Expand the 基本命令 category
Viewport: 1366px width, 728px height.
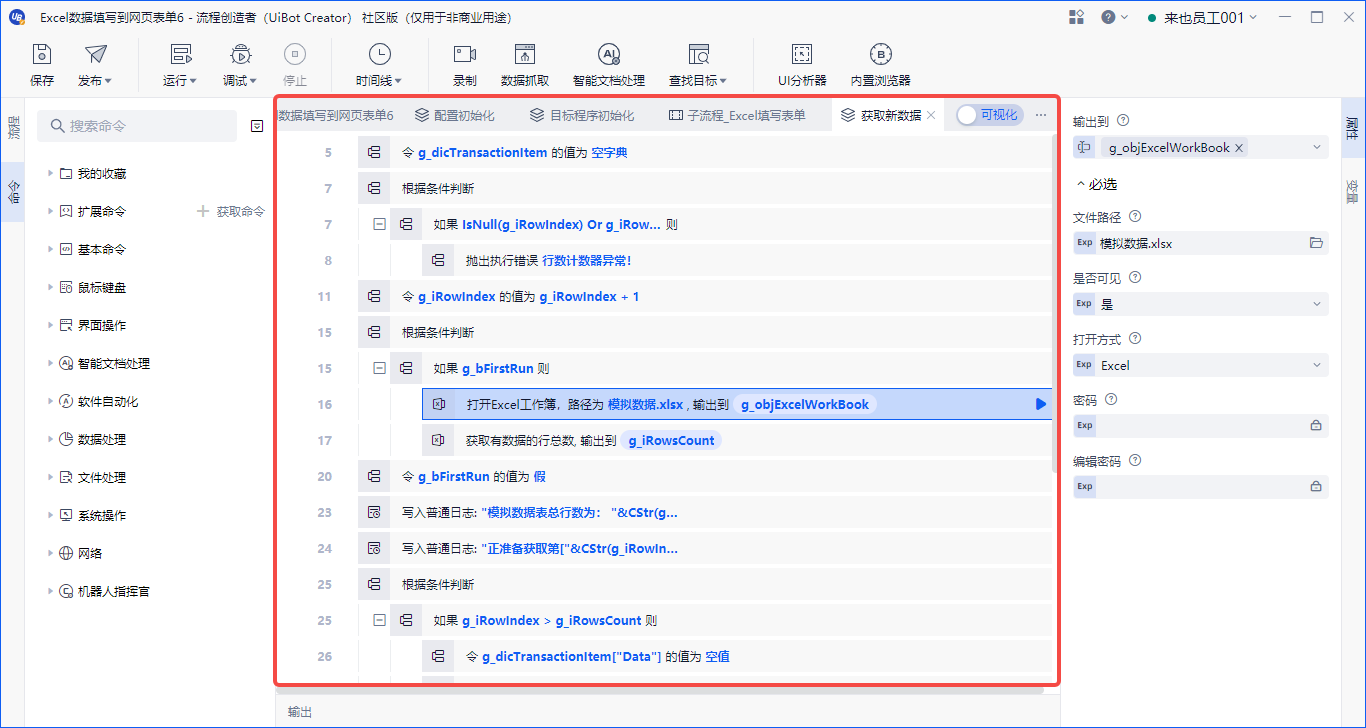(50, 250)
